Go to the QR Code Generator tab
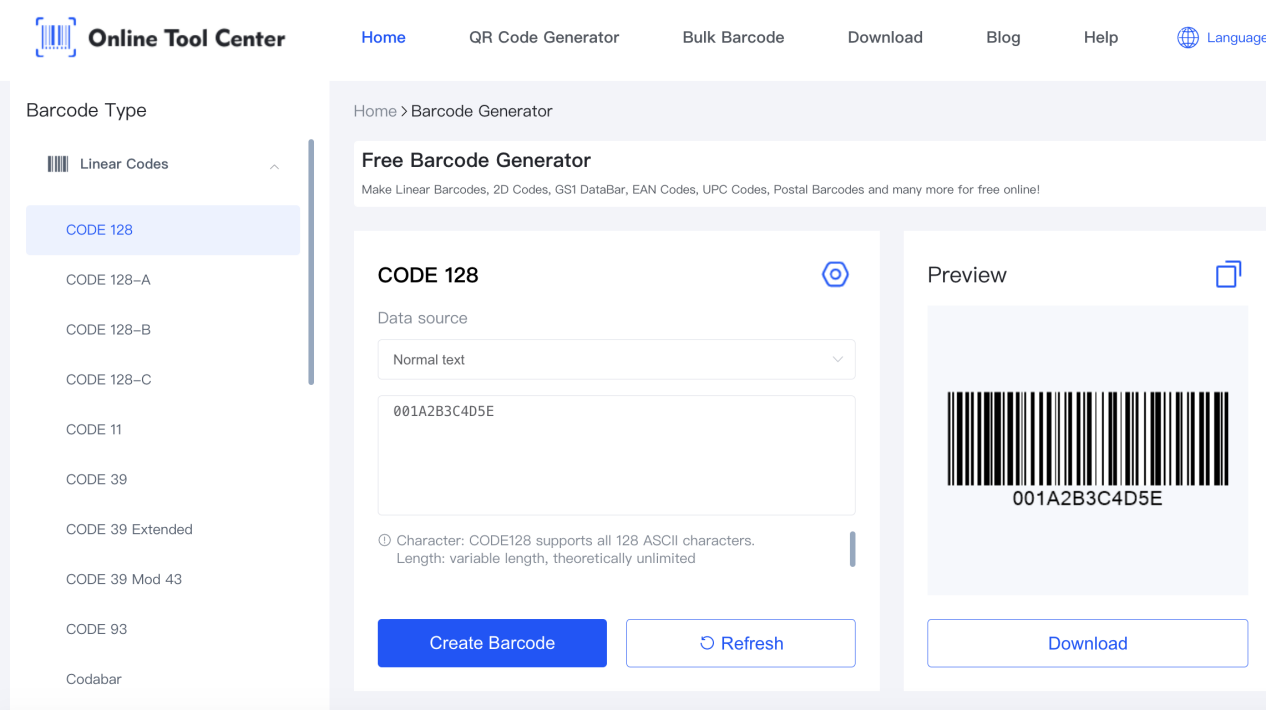The height and width of the screenshot is (710, 1266). click(543, 37)
